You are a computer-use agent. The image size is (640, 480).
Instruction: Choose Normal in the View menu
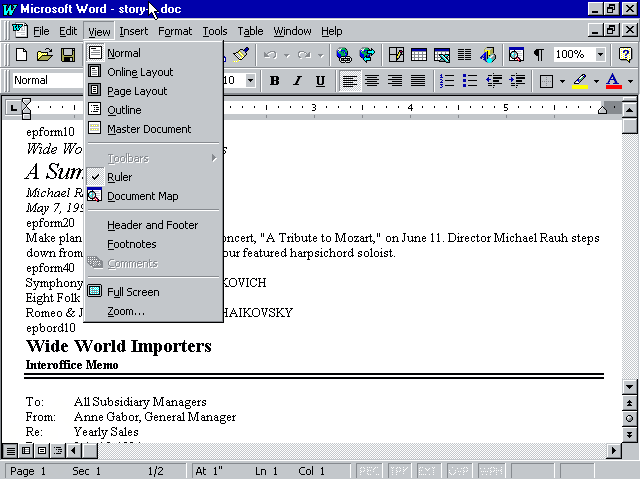pyautogui.click(x=153, y=53)
